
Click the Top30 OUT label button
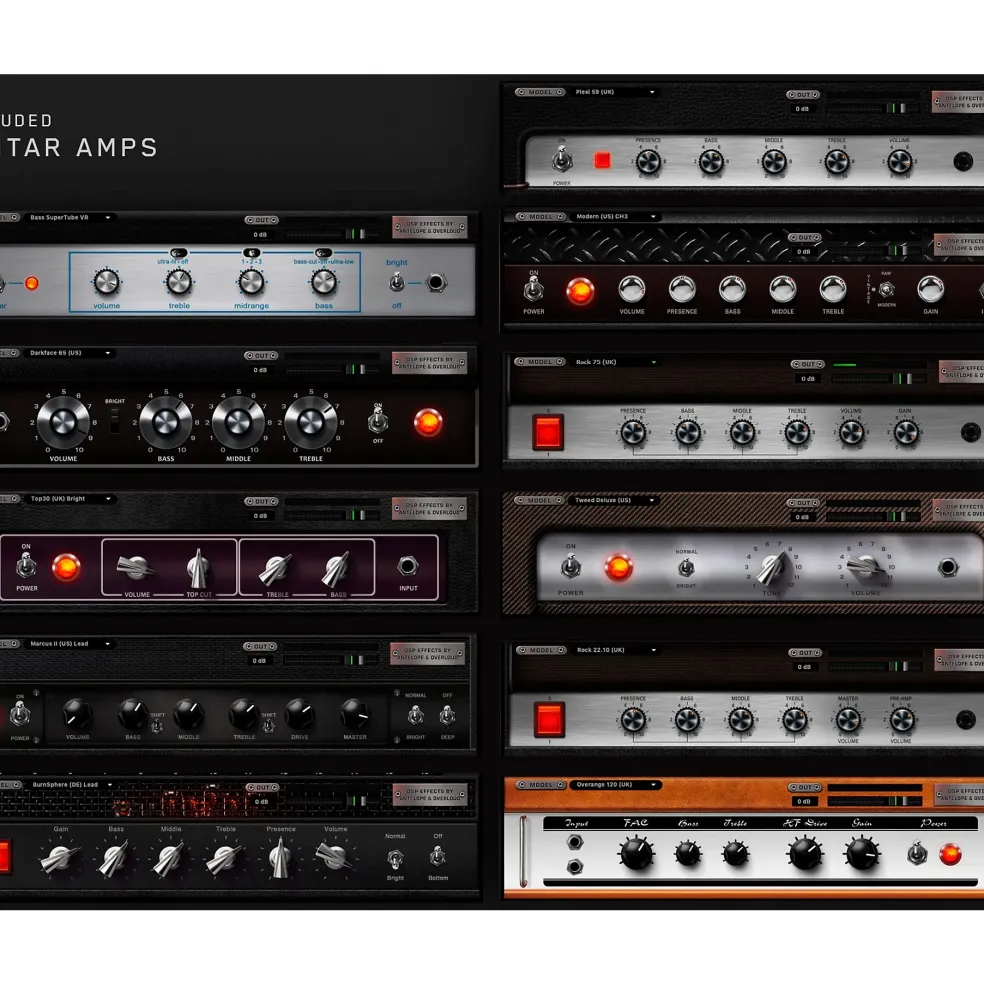tap(261, 501)
